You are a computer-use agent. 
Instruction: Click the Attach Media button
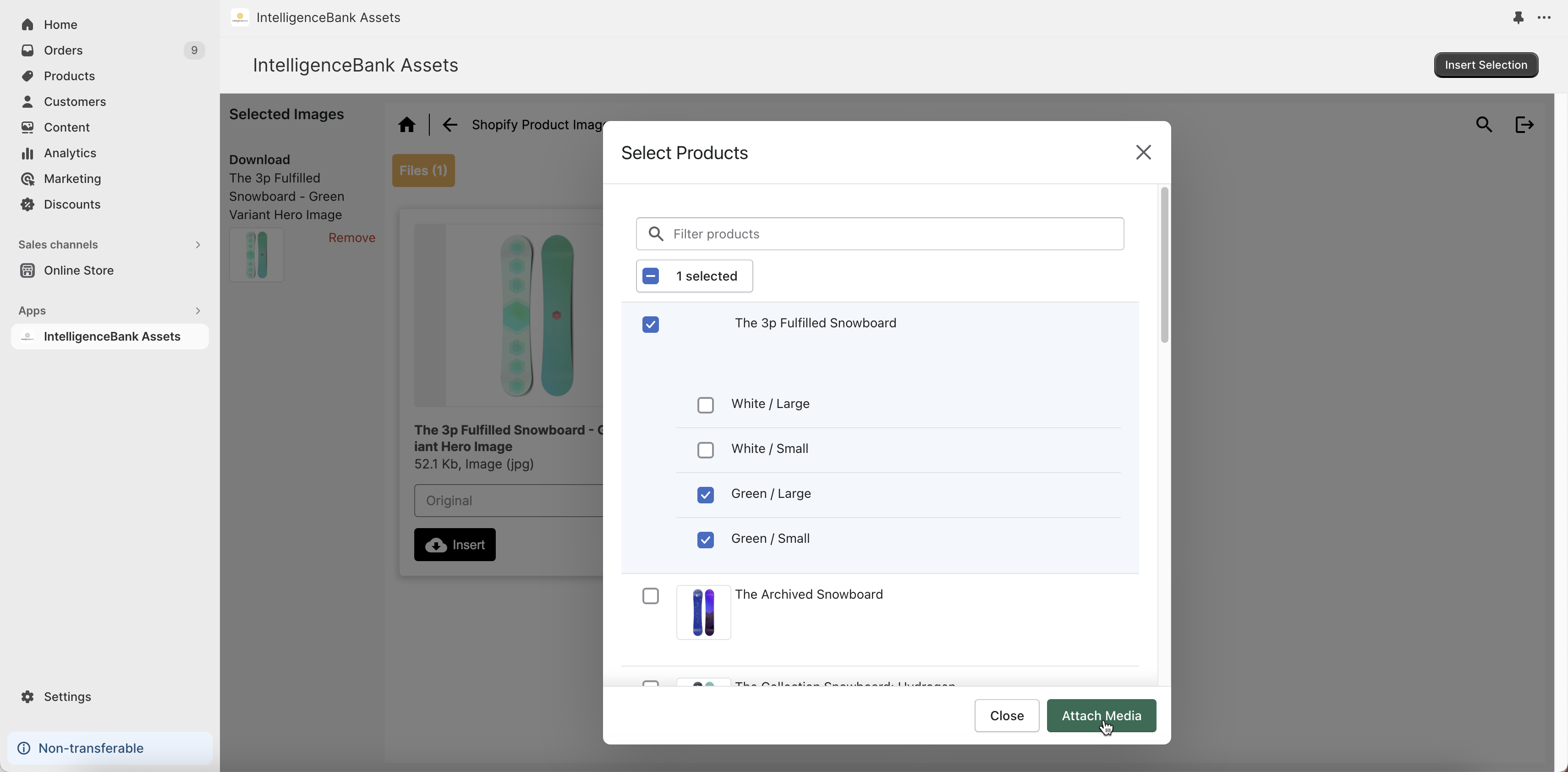[x=1101, y=715]
